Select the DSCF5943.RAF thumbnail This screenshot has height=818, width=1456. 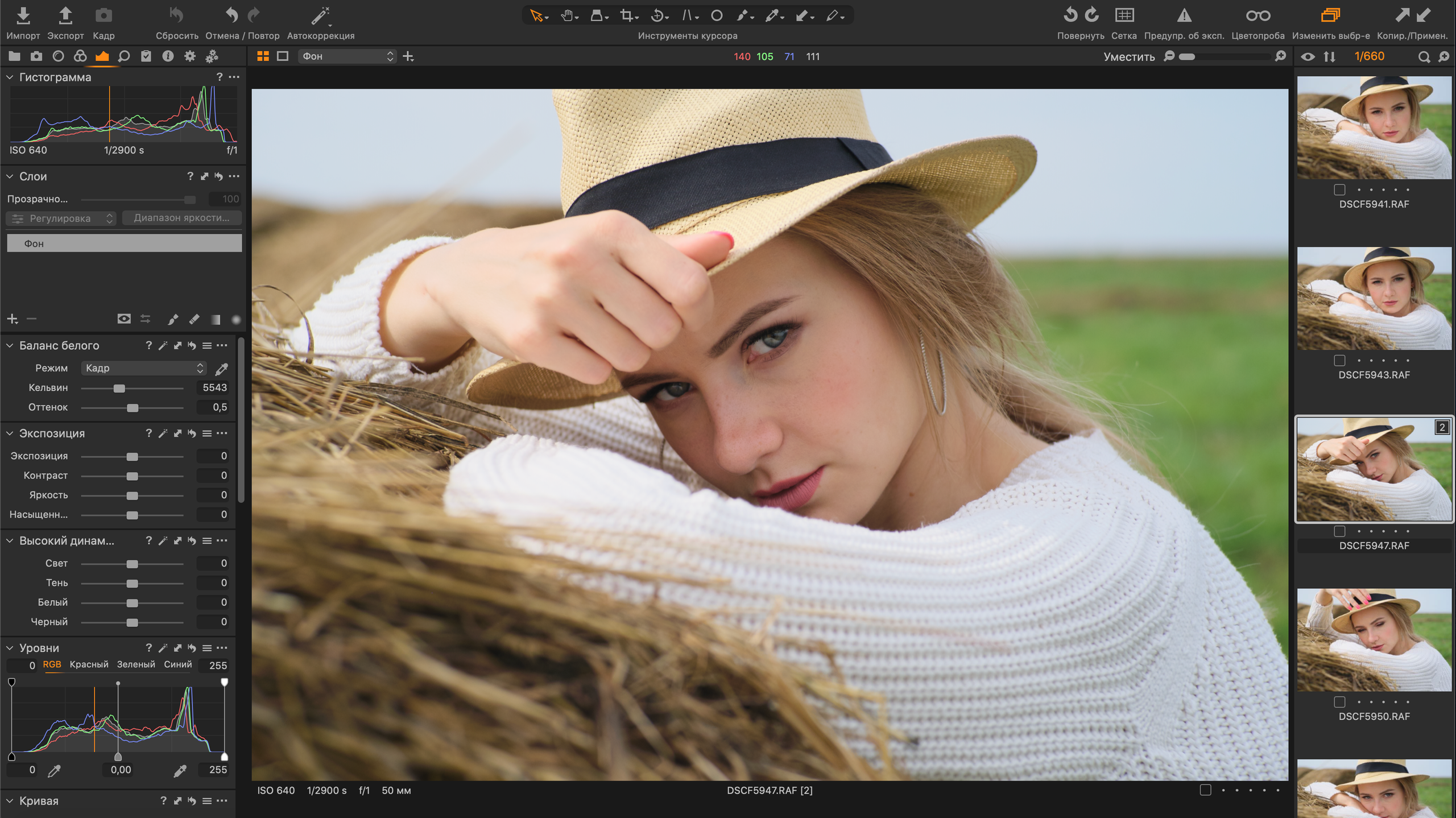[x=1374, y=298]
